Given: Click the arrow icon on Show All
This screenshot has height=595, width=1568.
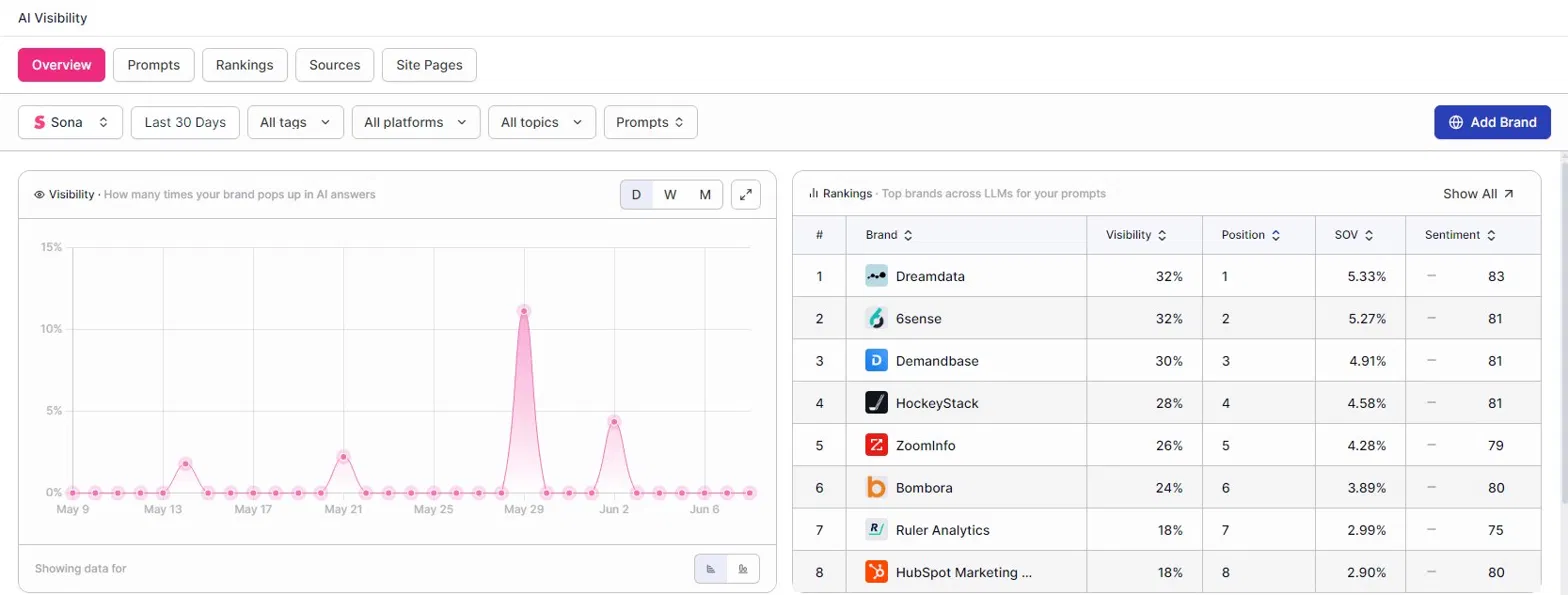Looking at the screenshot, I should tap(1508, 194).
